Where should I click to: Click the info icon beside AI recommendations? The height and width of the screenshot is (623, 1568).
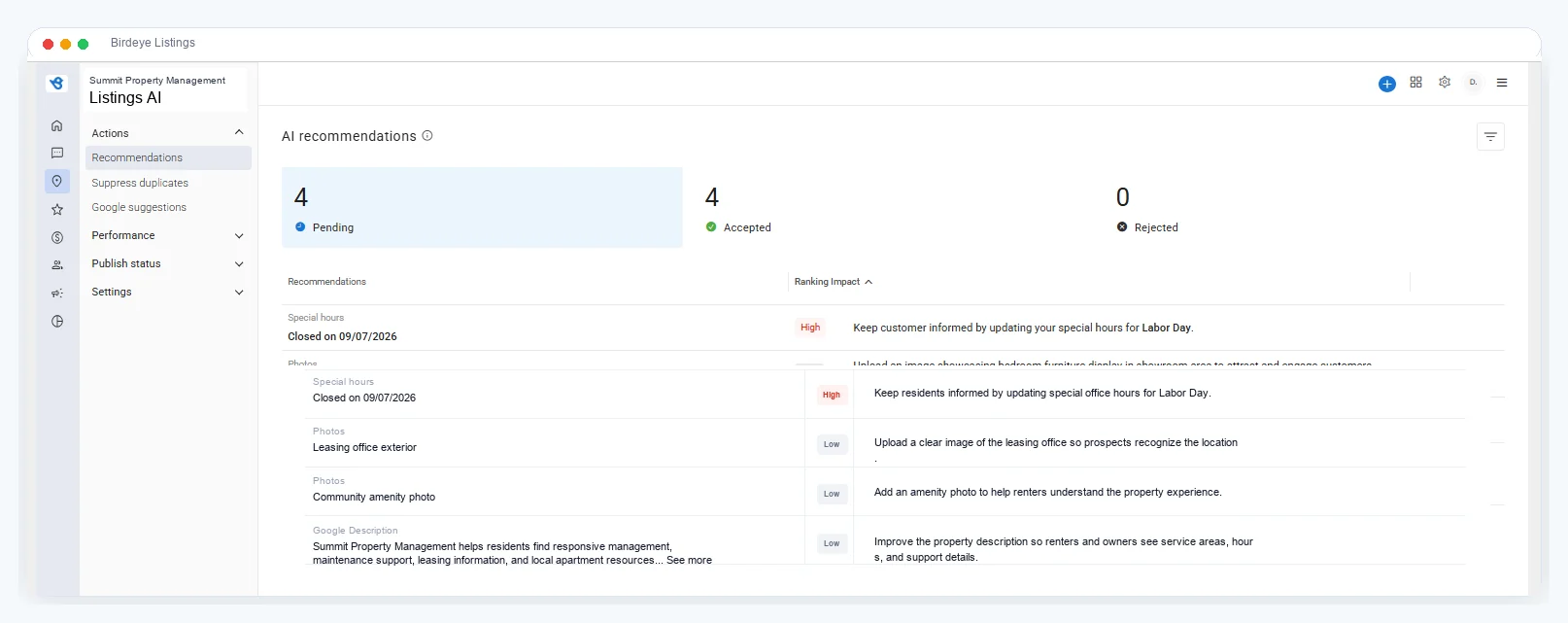click(x=427, y=136)
